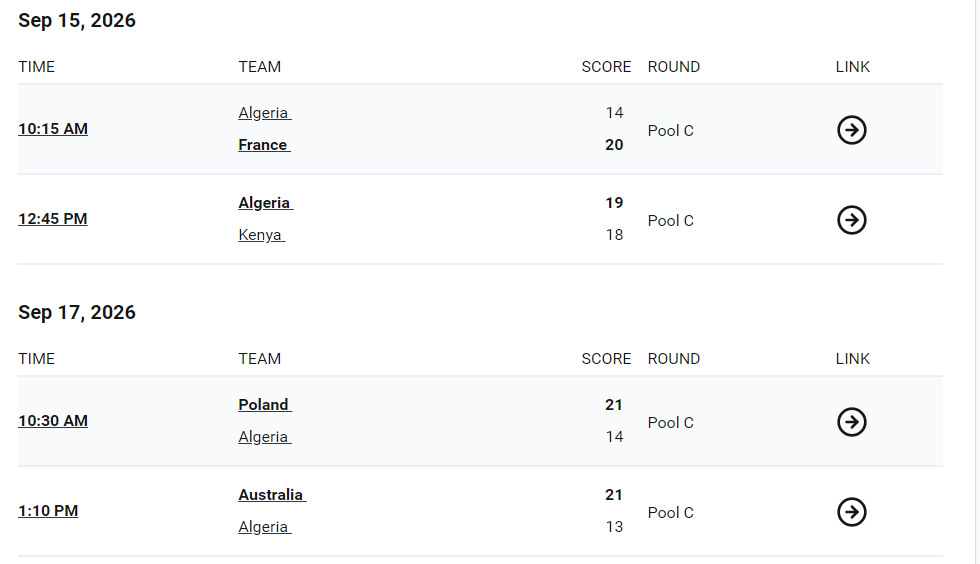Open the 1:10 PM match time link
The image size is (980, 564).
(48, 511)
